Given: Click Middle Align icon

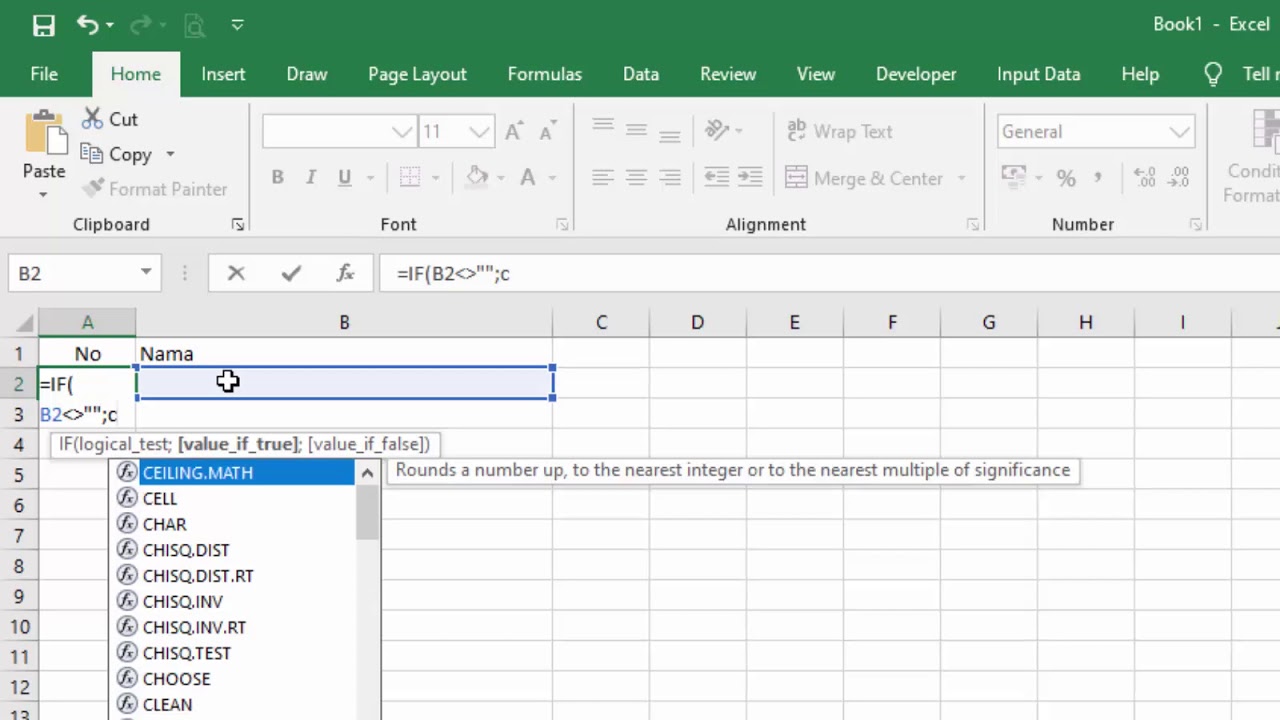Looking at the screenshot, I should tap(636, 131).
